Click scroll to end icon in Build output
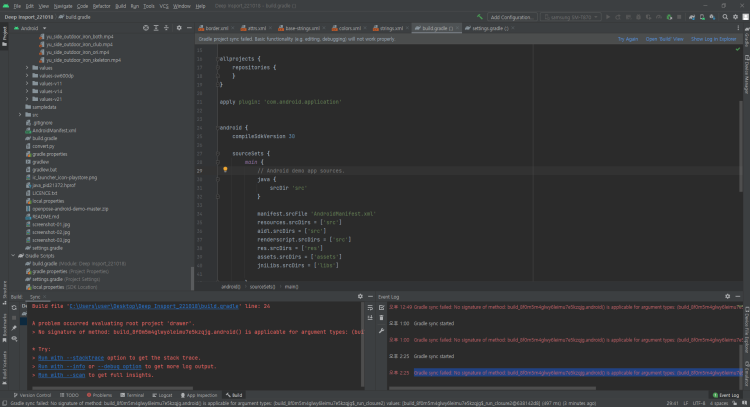750x407 pixels. point(370,318)
